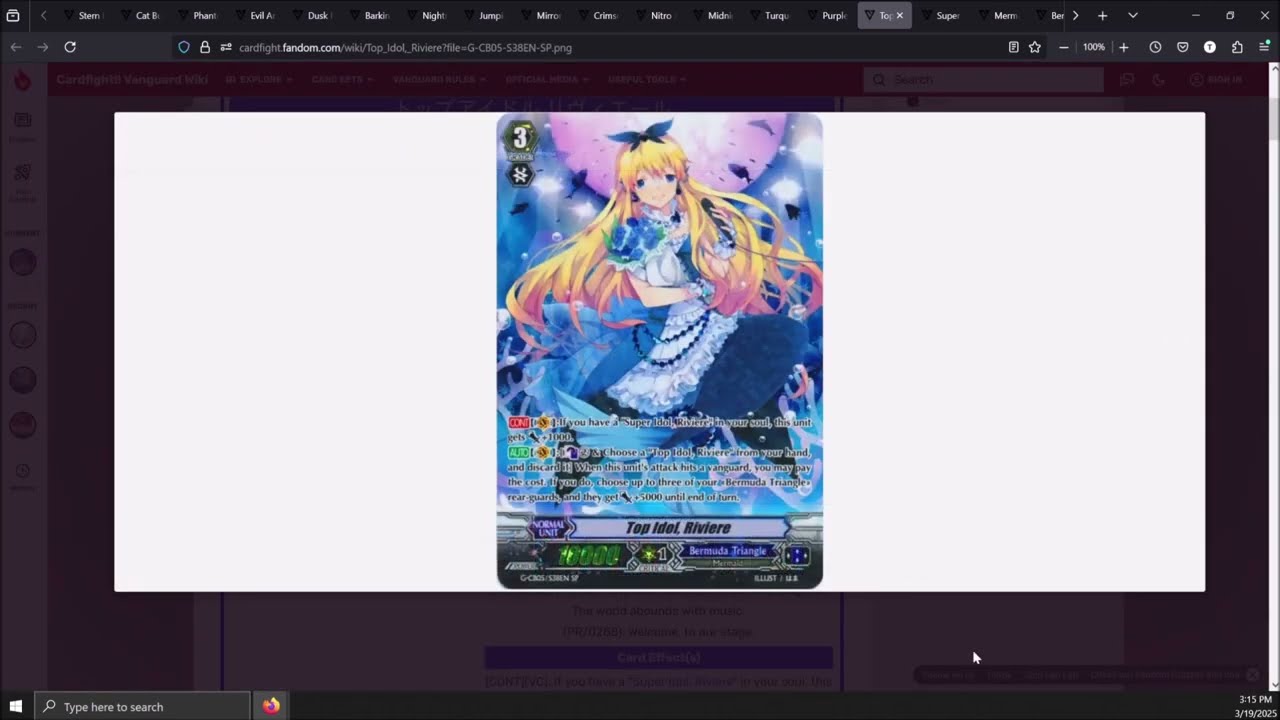Click the Firefox View icon
The image size is (1280, 720).
click(13, 16)
